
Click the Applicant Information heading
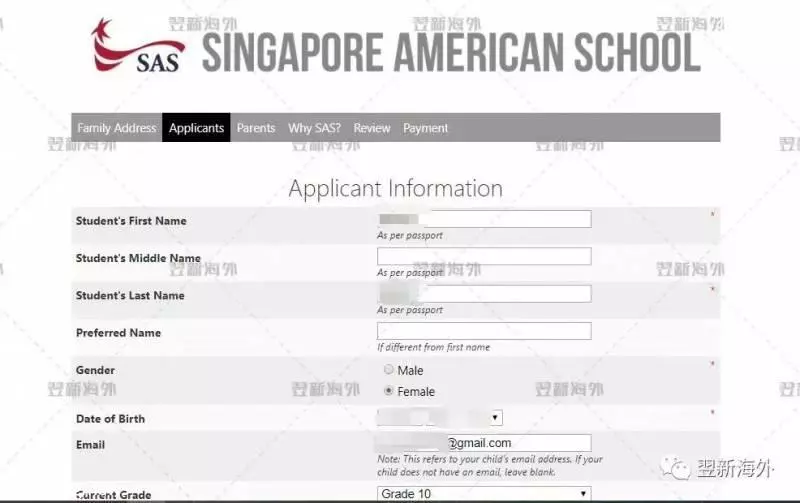point(395,189)
